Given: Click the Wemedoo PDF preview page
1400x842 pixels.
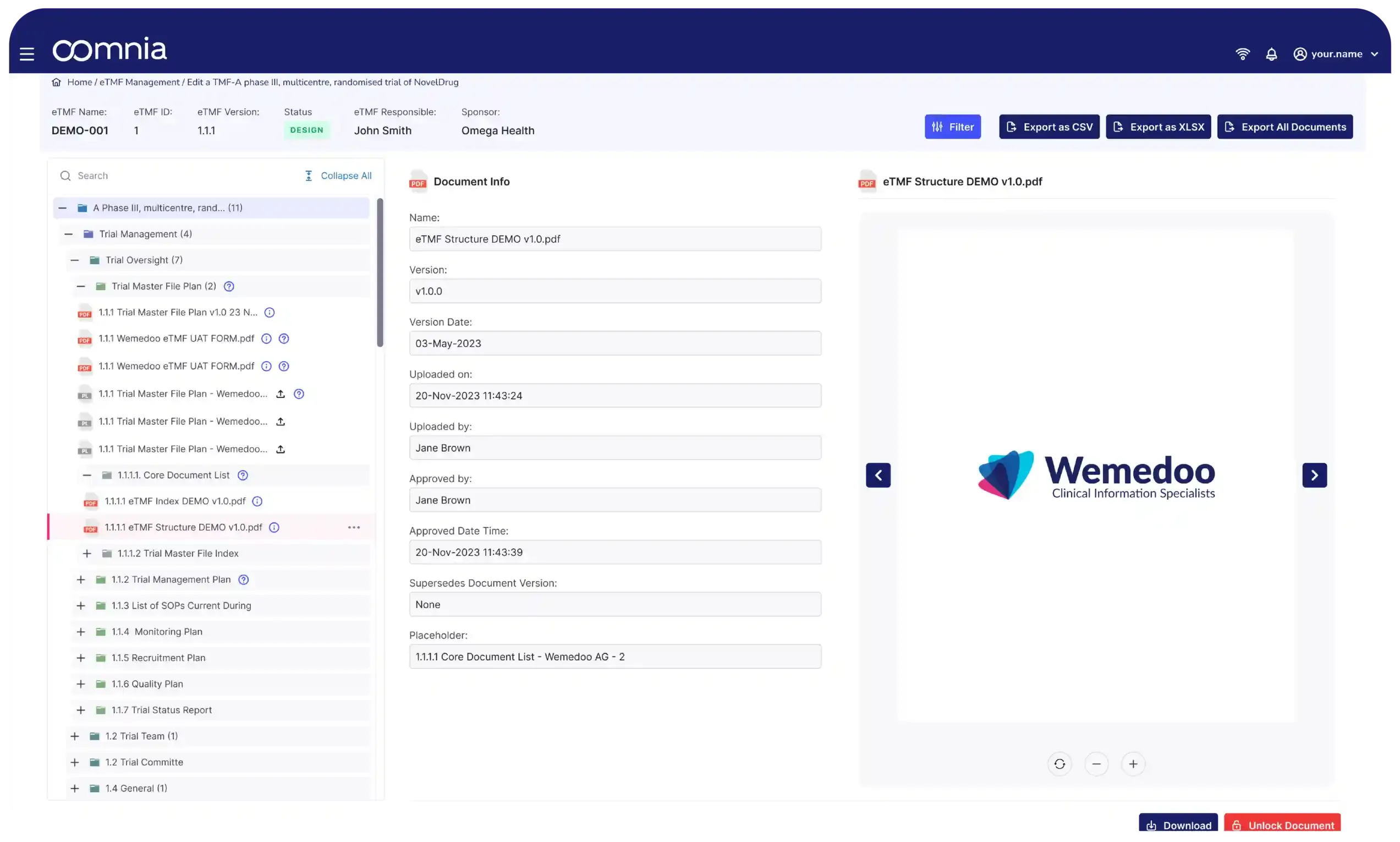Looking at the screenshot, I should click(x=1096, y=477).
